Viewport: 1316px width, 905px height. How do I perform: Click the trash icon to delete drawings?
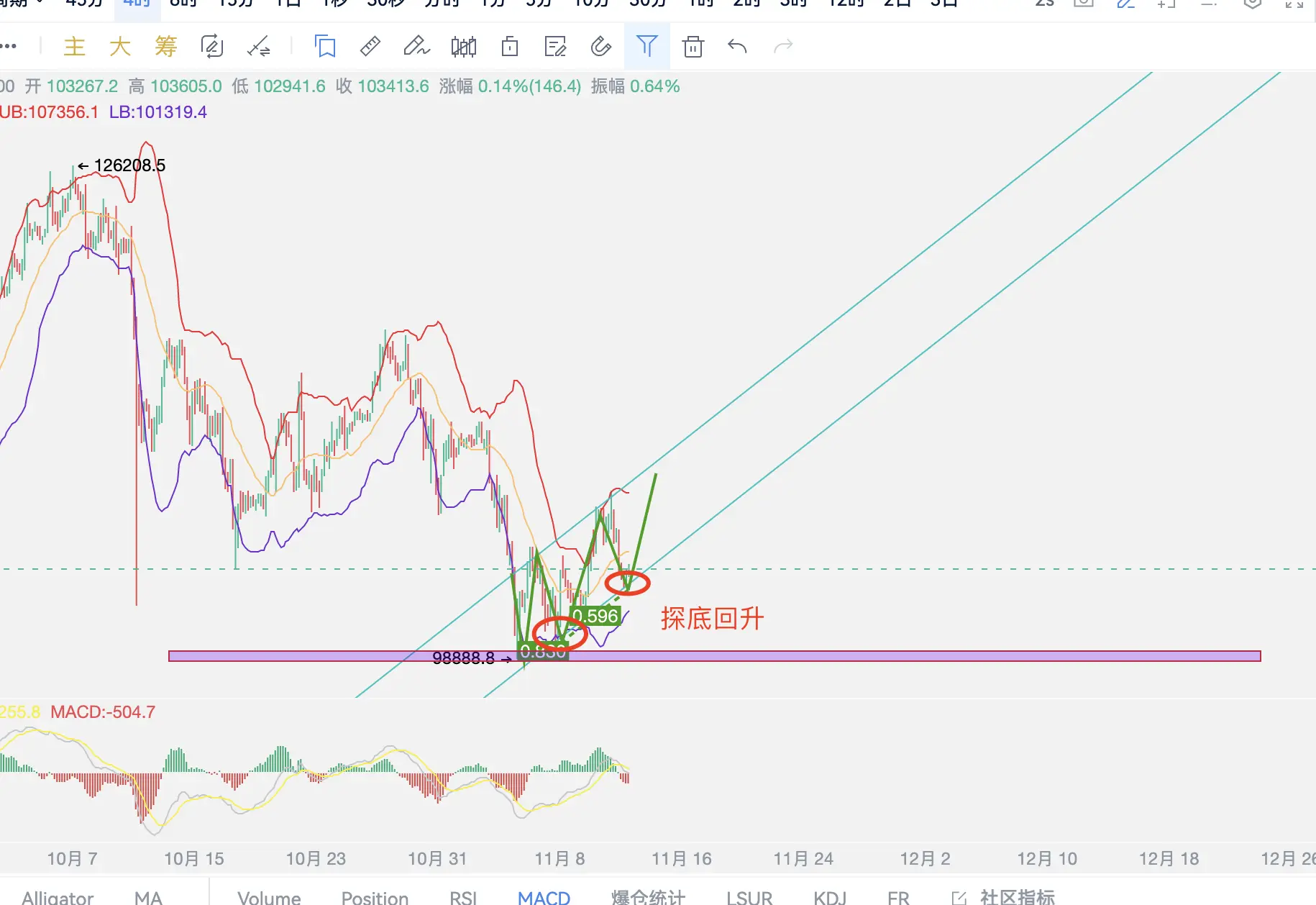pos(693,47)
